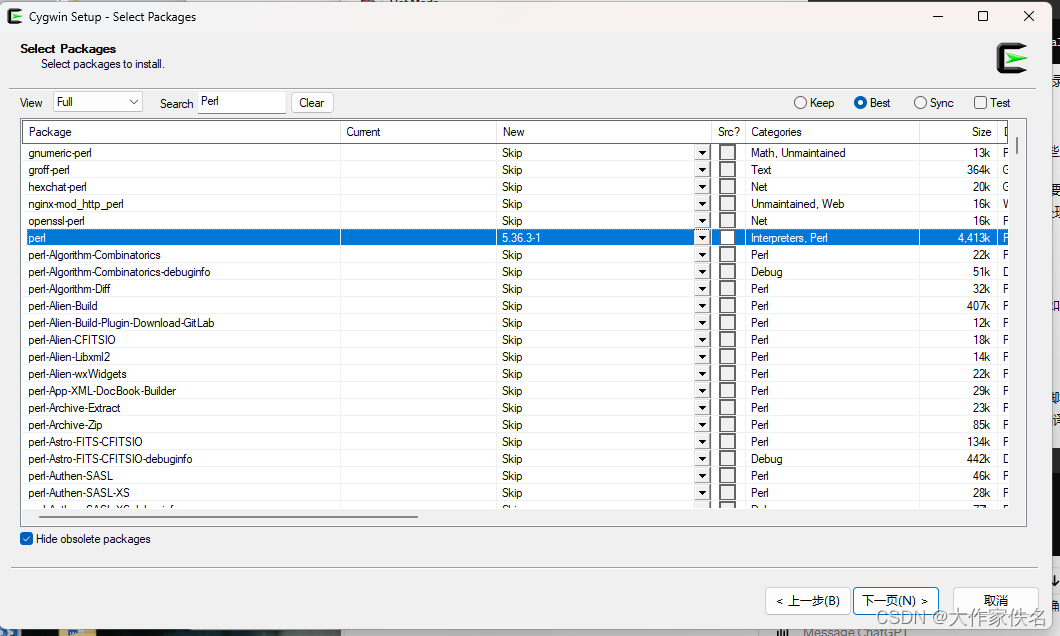
Task: Tick the Src? box for perl
Action: pyautogui.click(x=727, y=238)
